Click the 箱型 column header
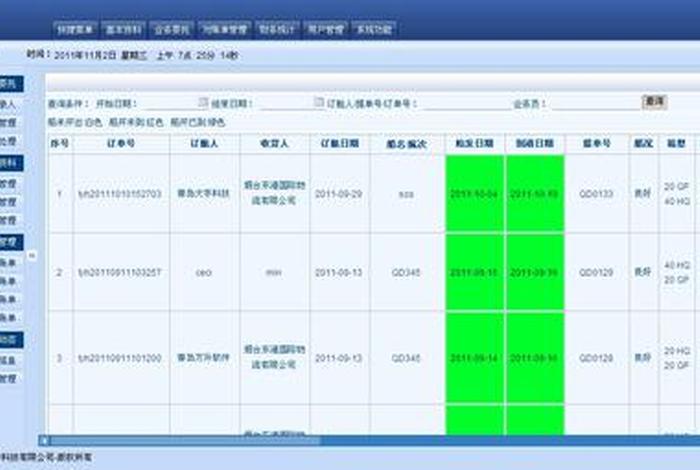 [x=676, y=143]
